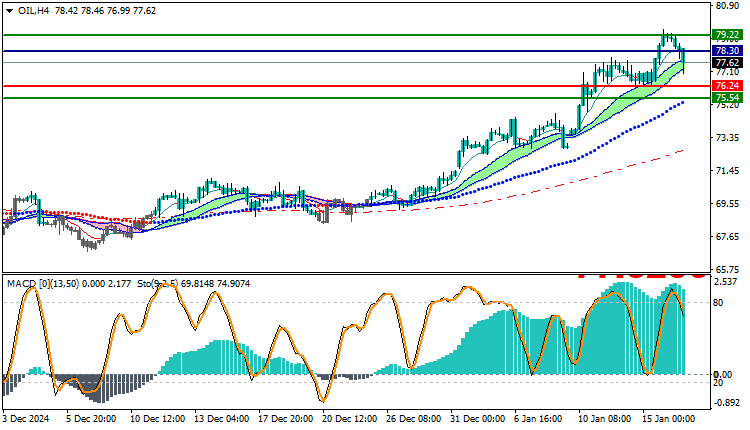Click the 10 Jan 08:00 time label

tap(605, 419)
